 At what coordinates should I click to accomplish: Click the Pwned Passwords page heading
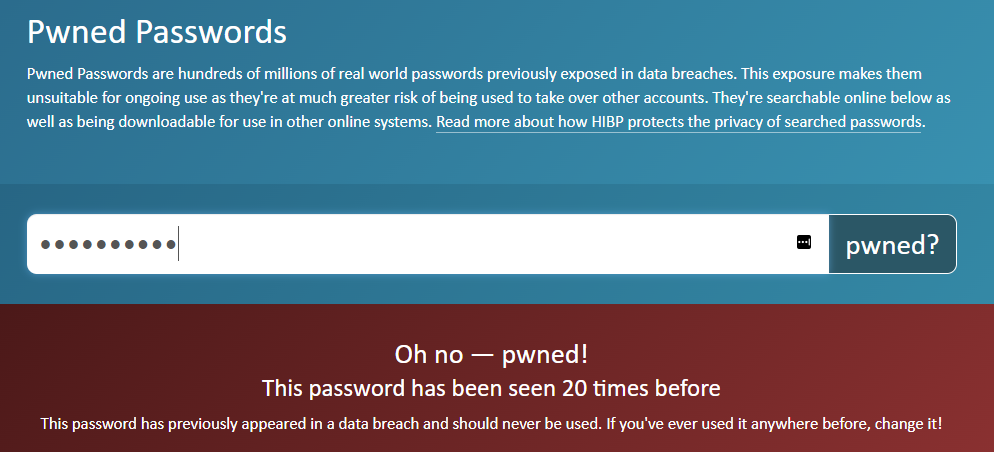[157, 32]
